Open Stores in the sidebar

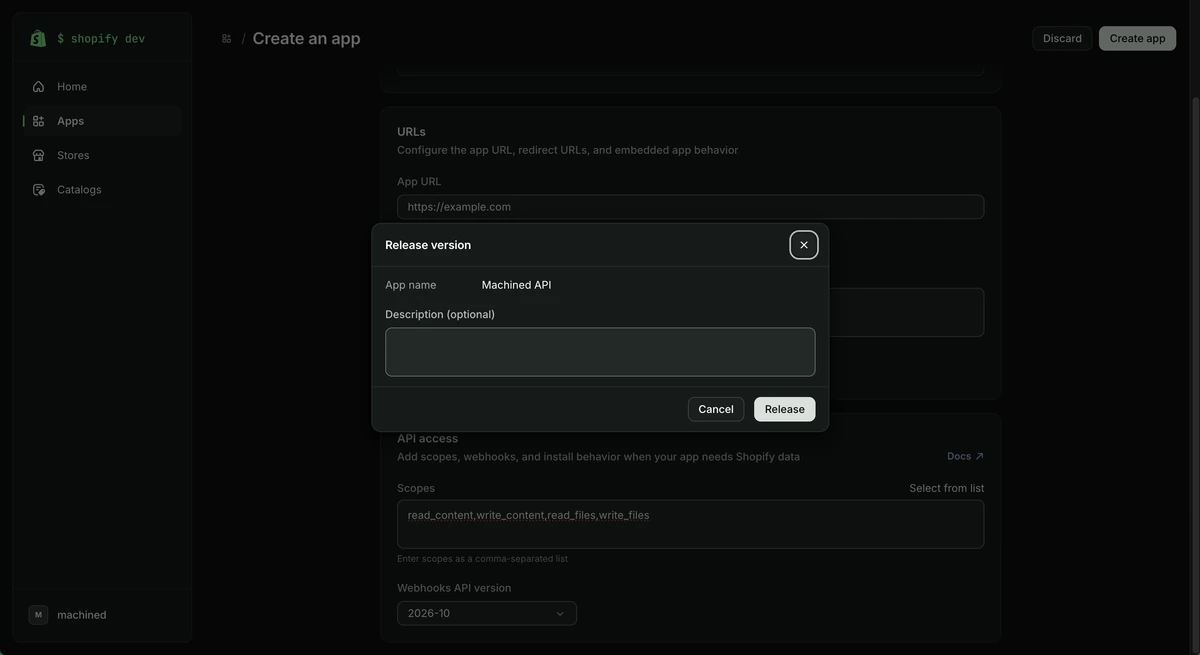[102, 155]
